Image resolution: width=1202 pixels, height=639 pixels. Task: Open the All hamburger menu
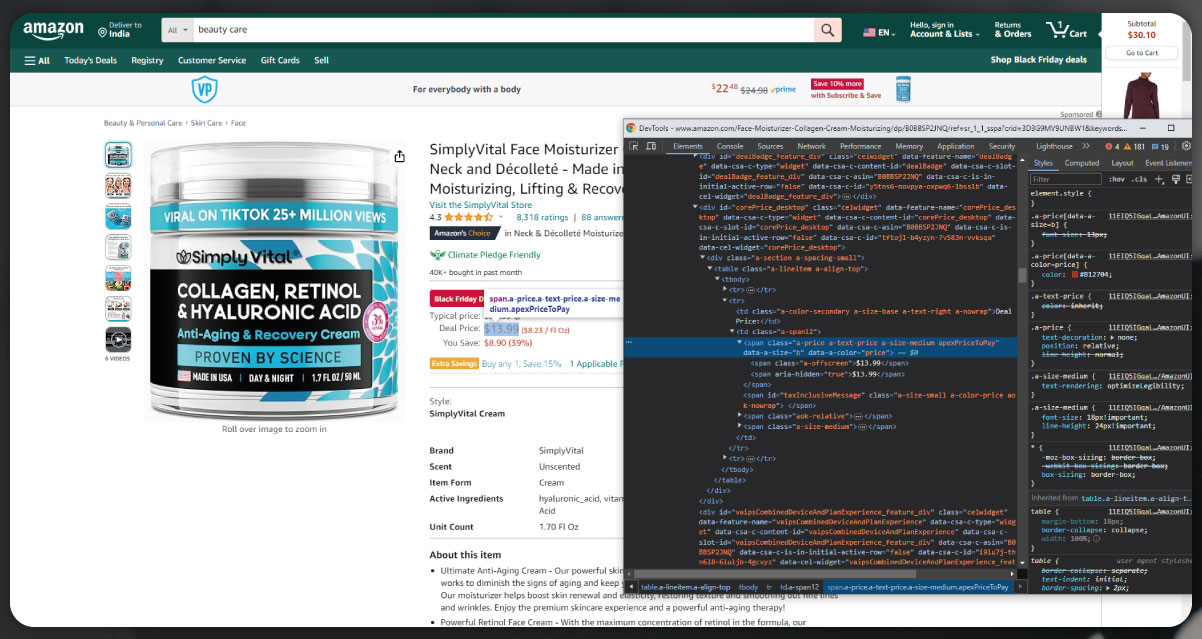tap(36, 60)
